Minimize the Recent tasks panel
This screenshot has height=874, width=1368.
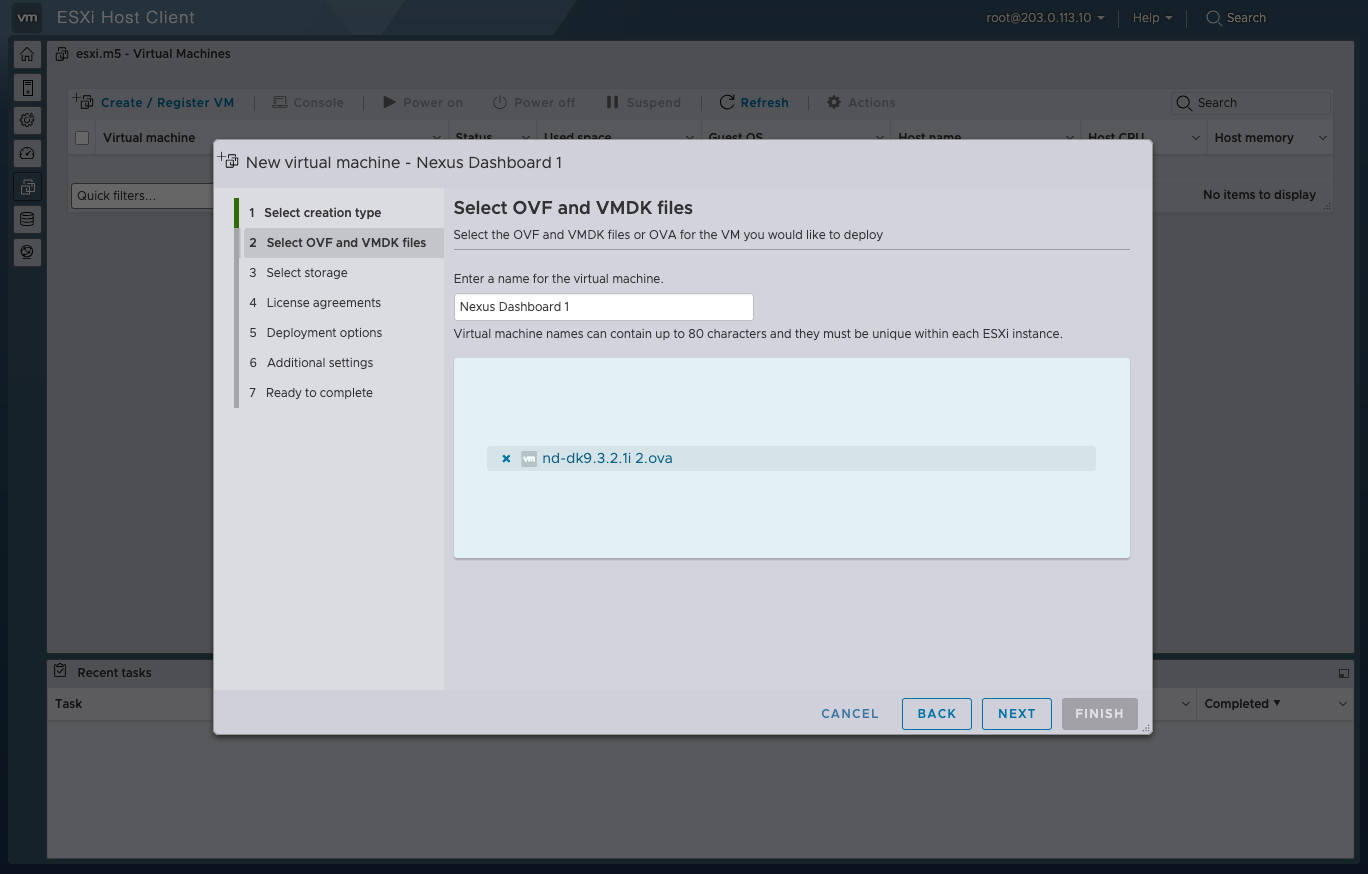tap(1343, 674)
